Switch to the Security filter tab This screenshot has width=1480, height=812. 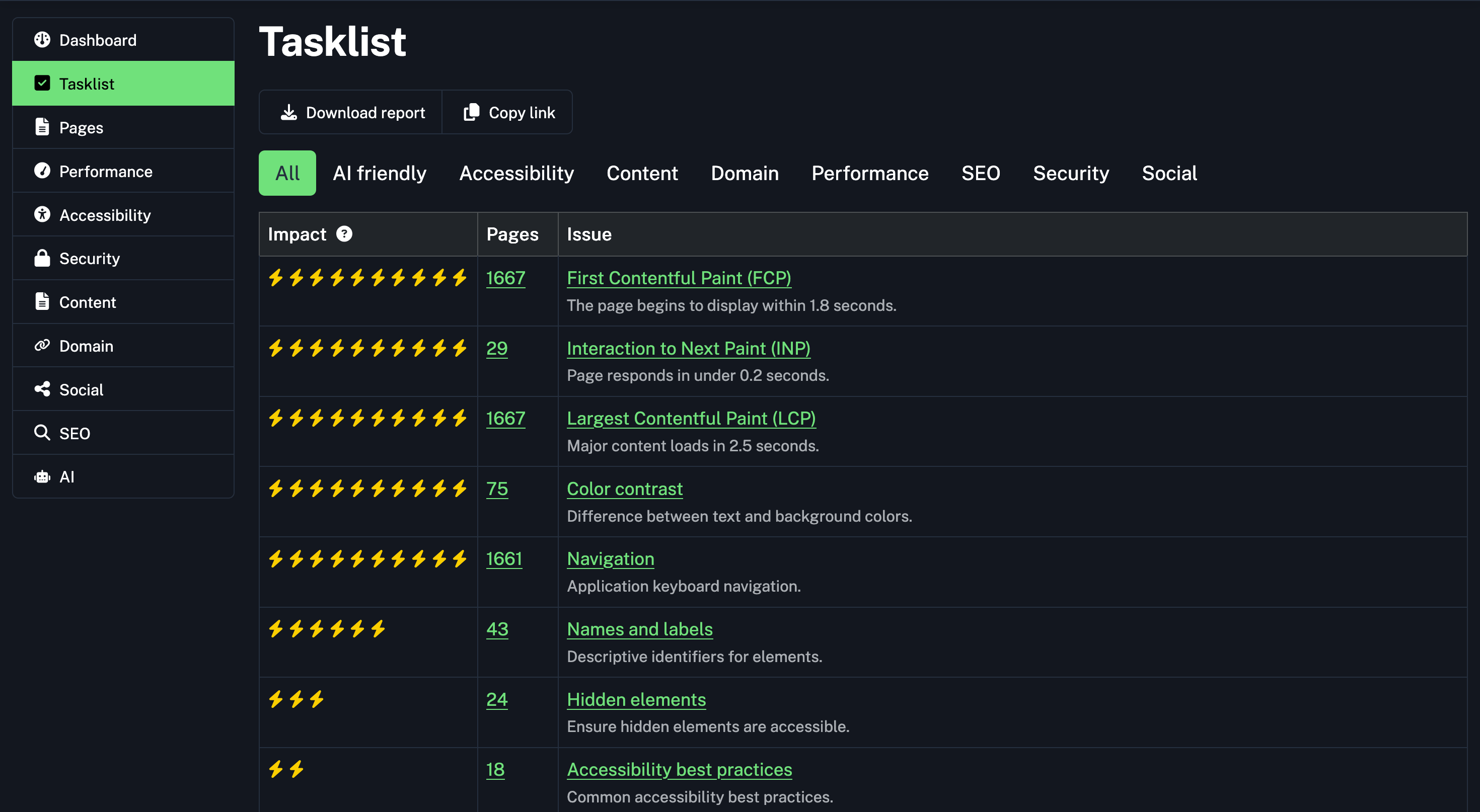(x=1071, y=173)
